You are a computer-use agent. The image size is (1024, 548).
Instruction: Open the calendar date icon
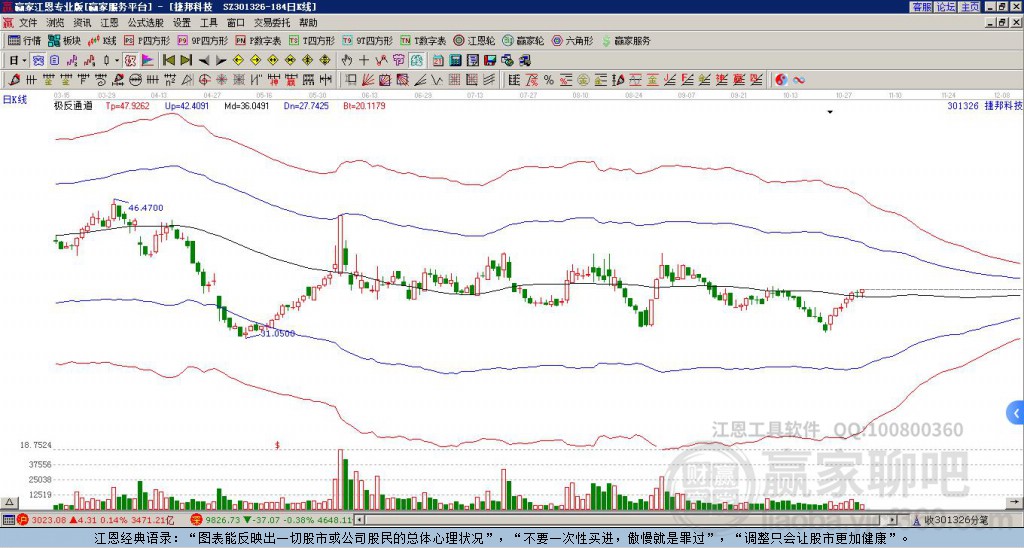tap(438, 61)
